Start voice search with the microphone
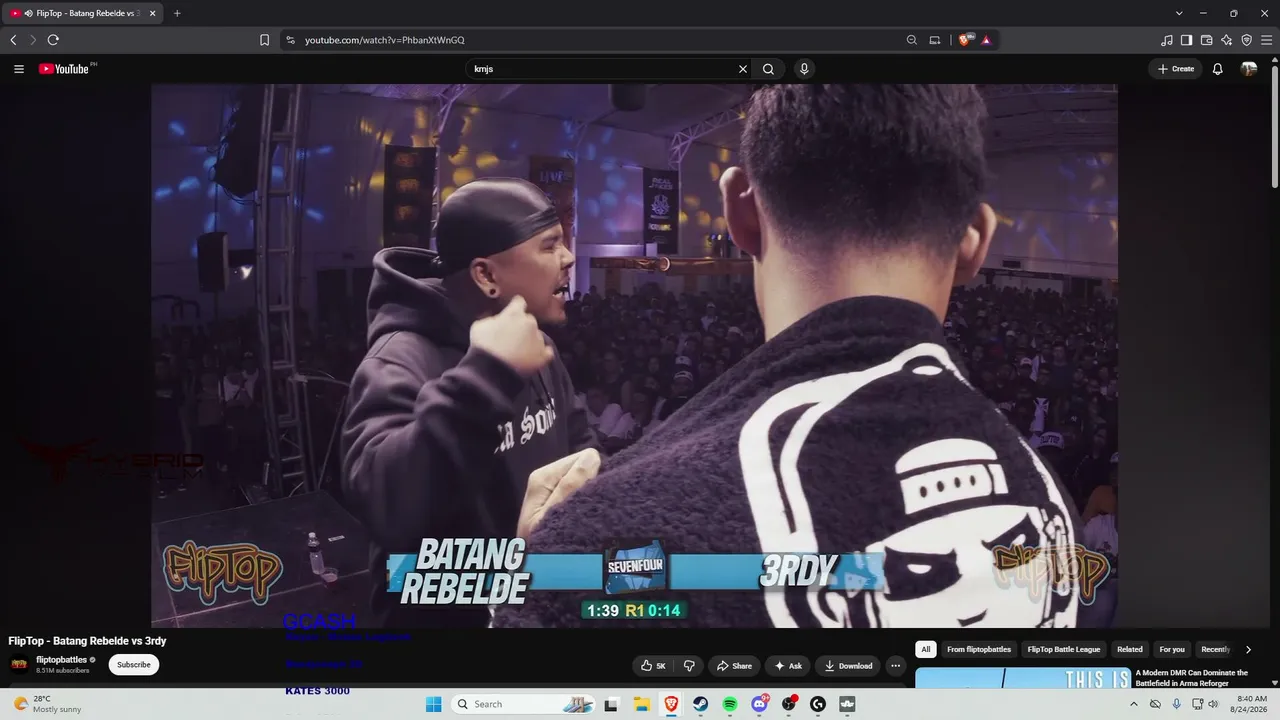 [804, 69]
